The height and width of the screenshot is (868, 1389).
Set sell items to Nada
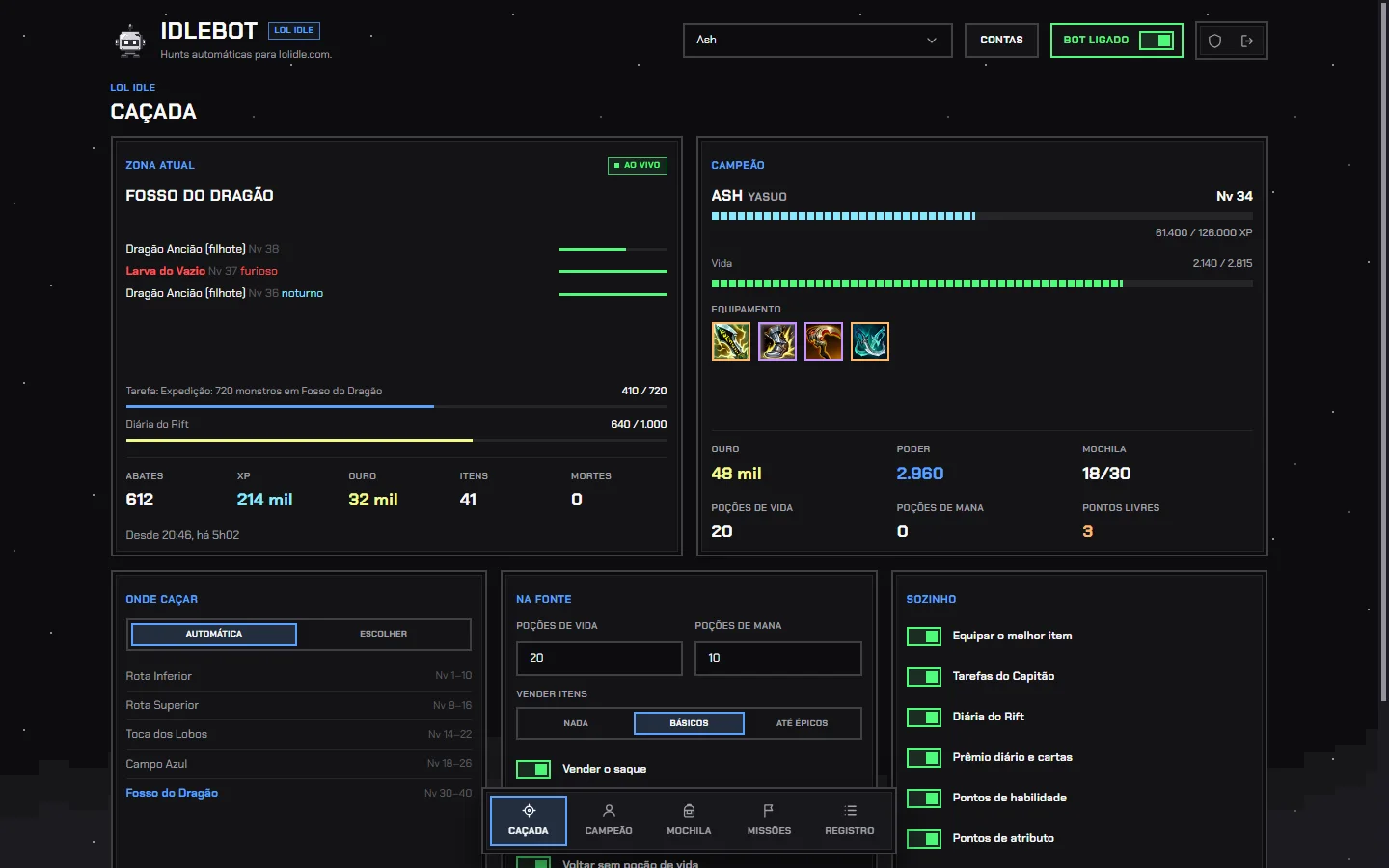pos(576,723)
